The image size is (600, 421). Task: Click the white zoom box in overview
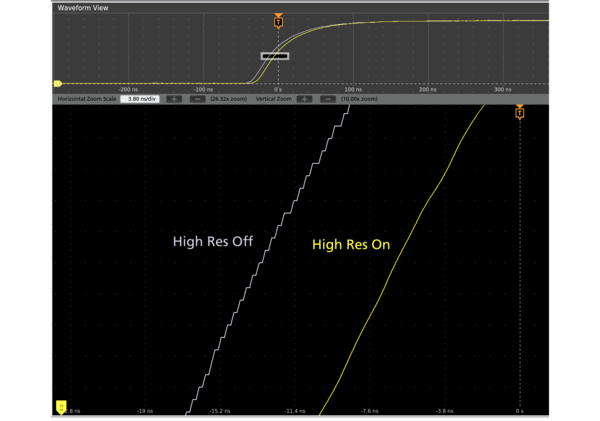point(275,56)
